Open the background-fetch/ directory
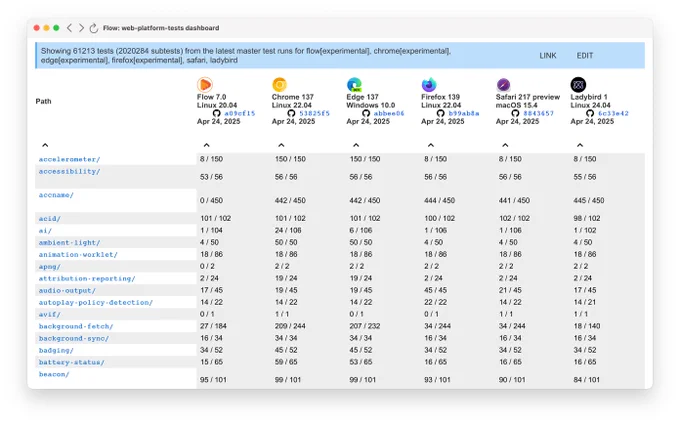680x425 pixels. click(x=76, y=326)
